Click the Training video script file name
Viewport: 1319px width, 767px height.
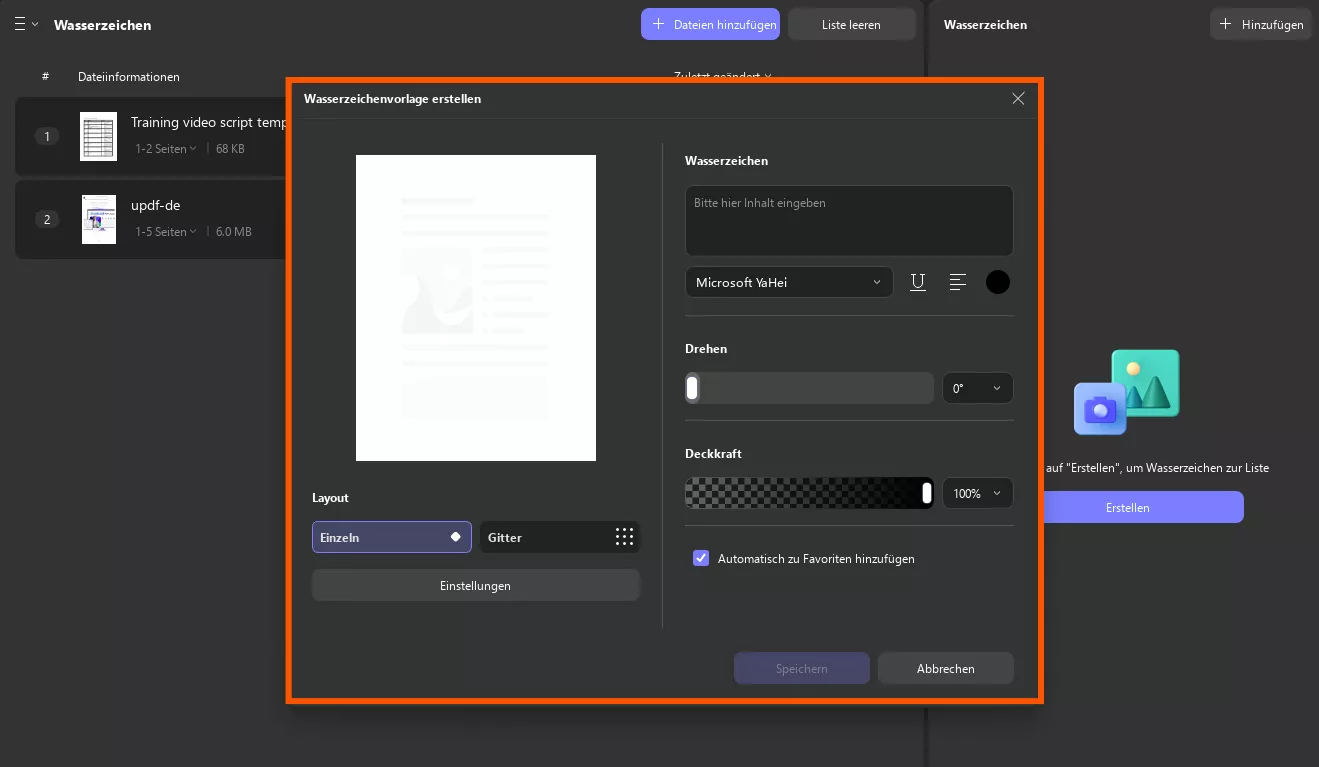pos(209,122)
